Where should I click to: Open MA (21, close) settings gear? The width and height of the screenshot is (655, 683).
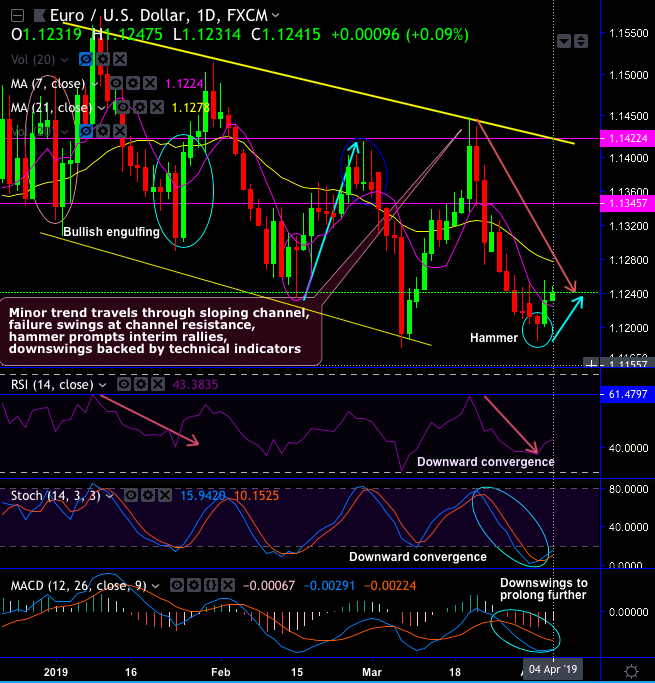tap(140, 107)
